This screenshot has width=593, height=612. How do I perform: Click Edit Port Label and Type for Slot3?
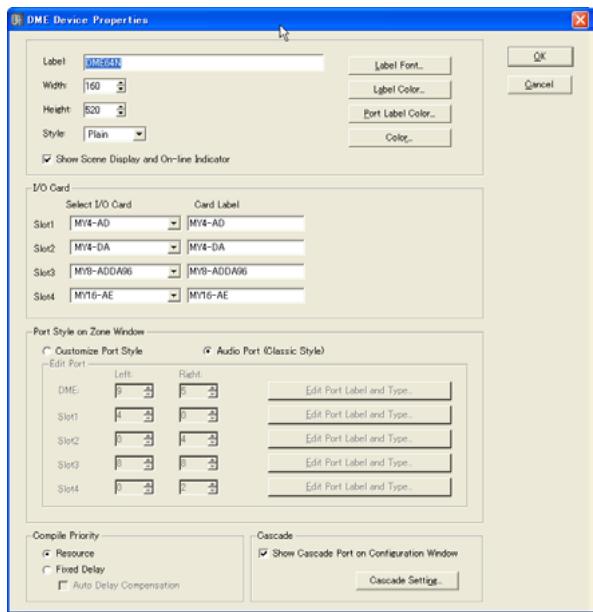pyautogui.click(x=360, y=463)
